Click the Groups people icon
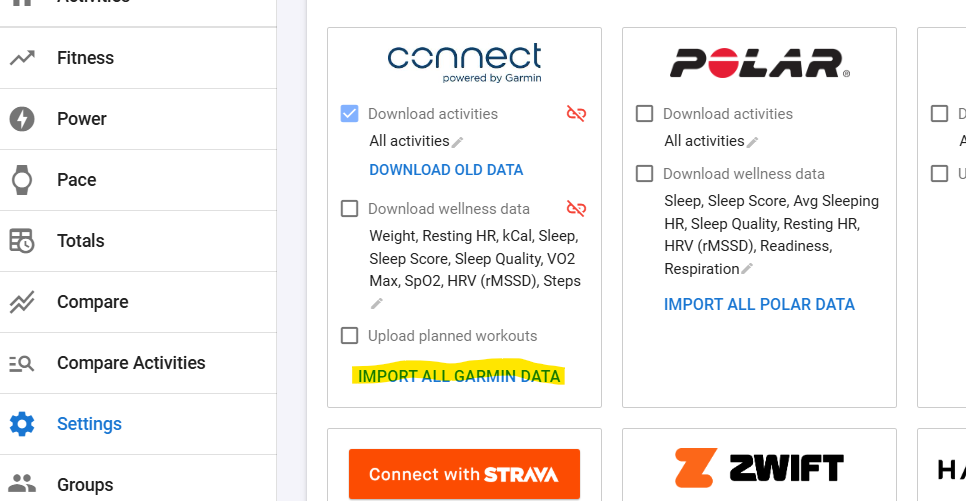 coord(22,484)
